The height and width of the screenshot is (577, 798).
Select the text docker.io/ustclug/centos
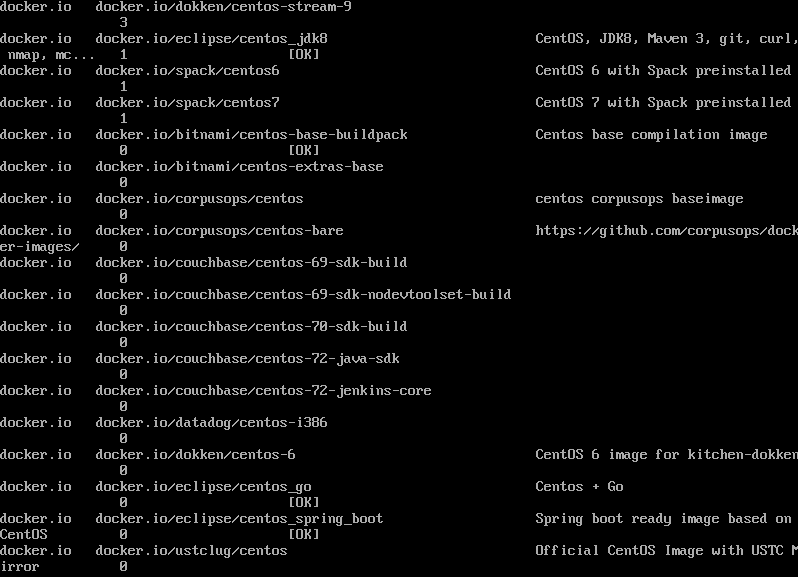(x=191, y=551)
